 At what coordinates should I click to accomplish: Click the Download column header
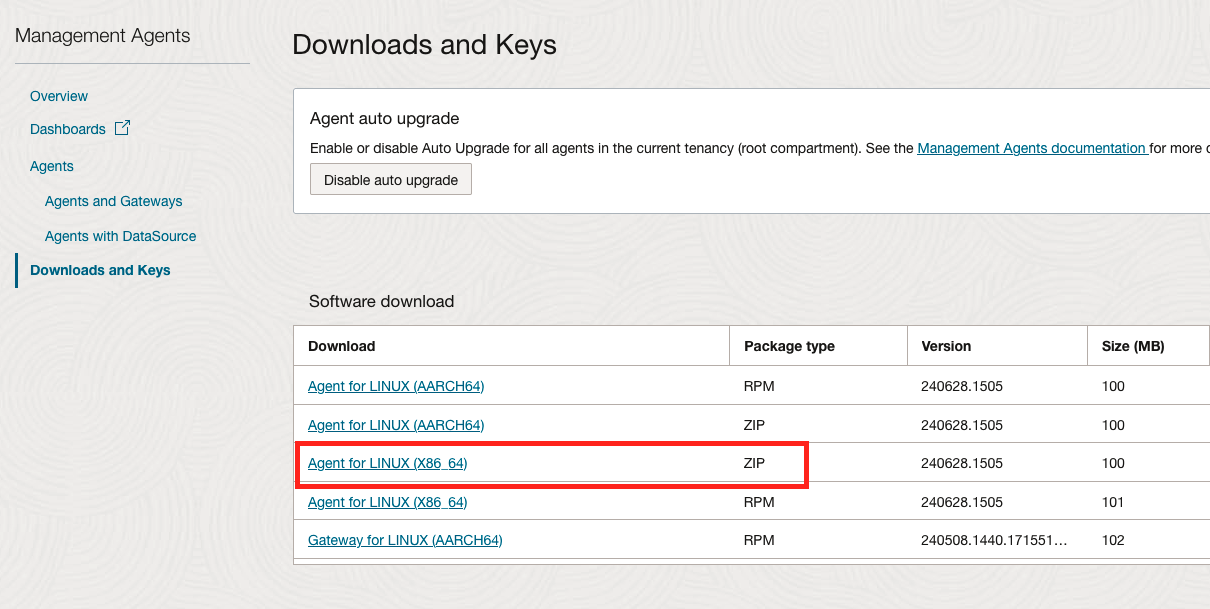coord(340,345)
